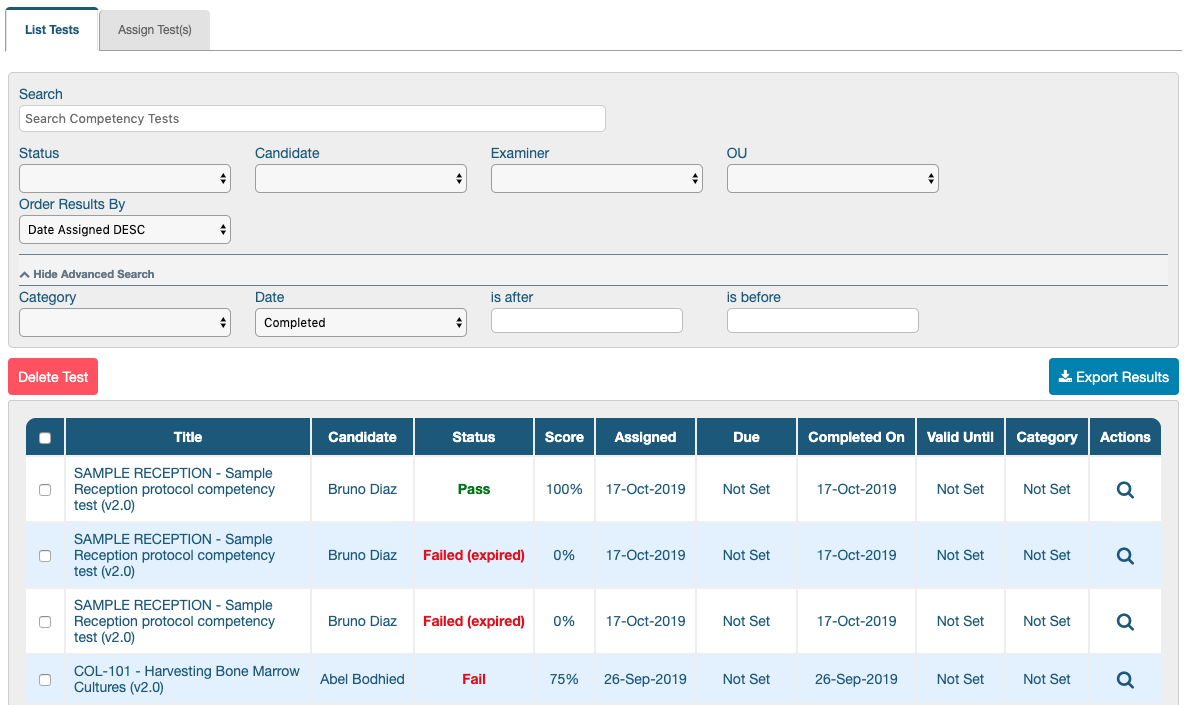Focus the 'is after' date field
The image size is (1188, 705).
pyautogui.click(x=586, y=320)
